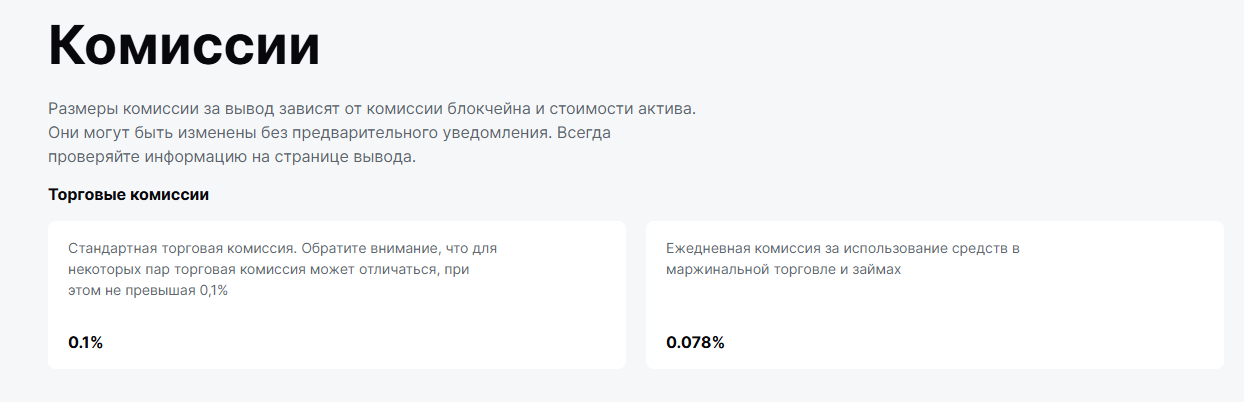
Task: Click the line "этом не превышая 0,1%"
Action: click(x=148, y=290)
